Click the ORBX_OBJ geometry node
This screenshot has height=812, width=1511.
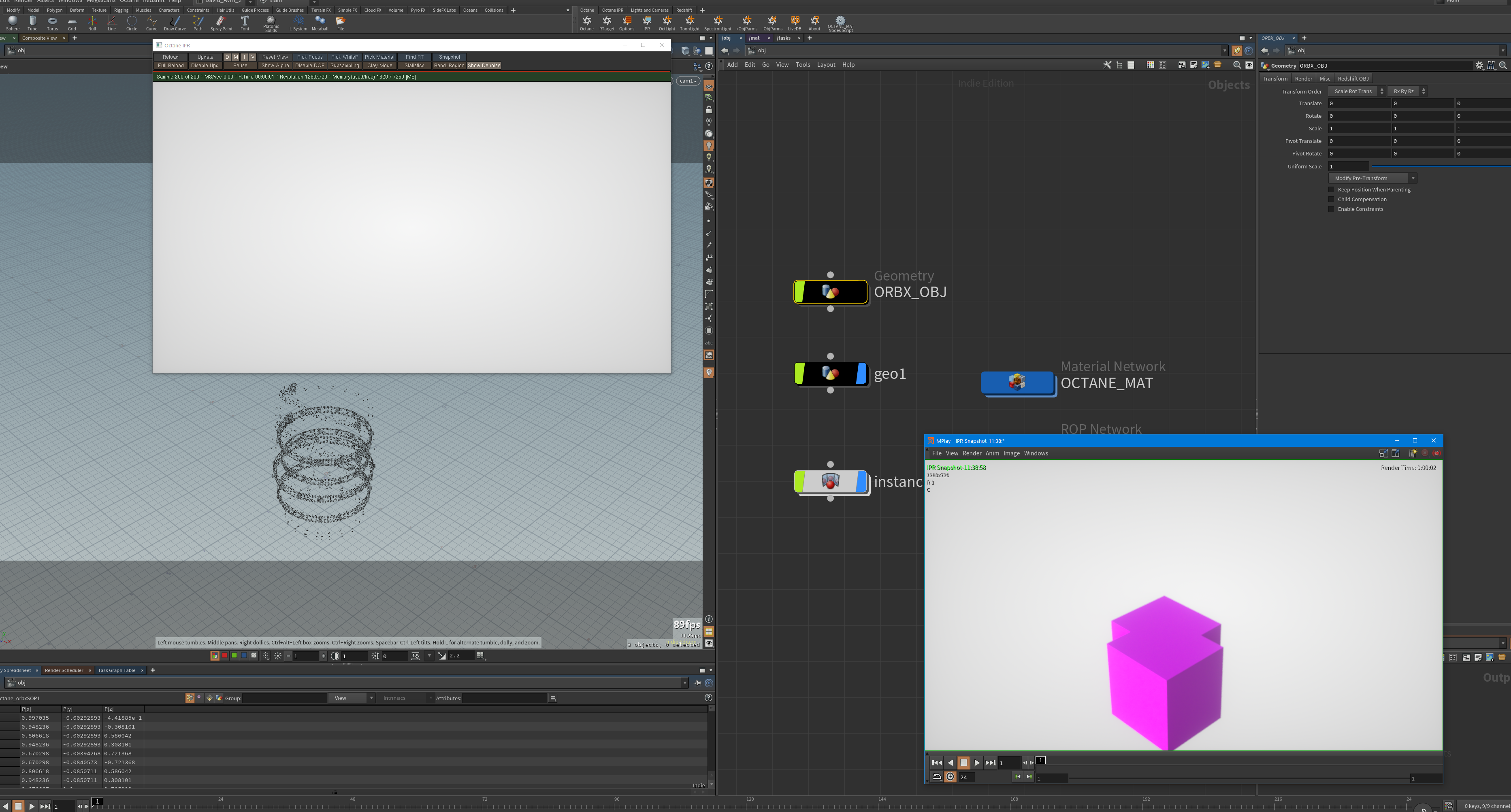click(x=830, y=292)
